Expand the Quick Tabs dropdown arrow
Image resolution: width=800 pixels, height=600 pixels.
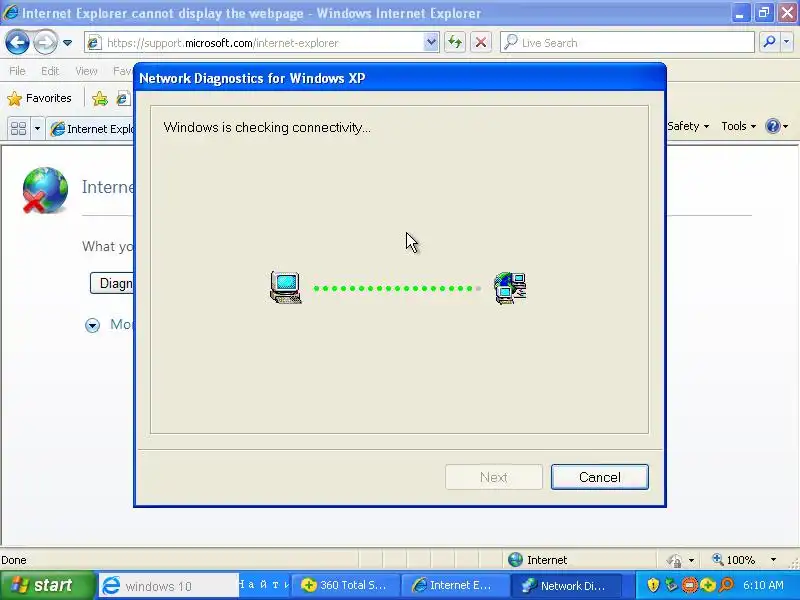(37, 129)
